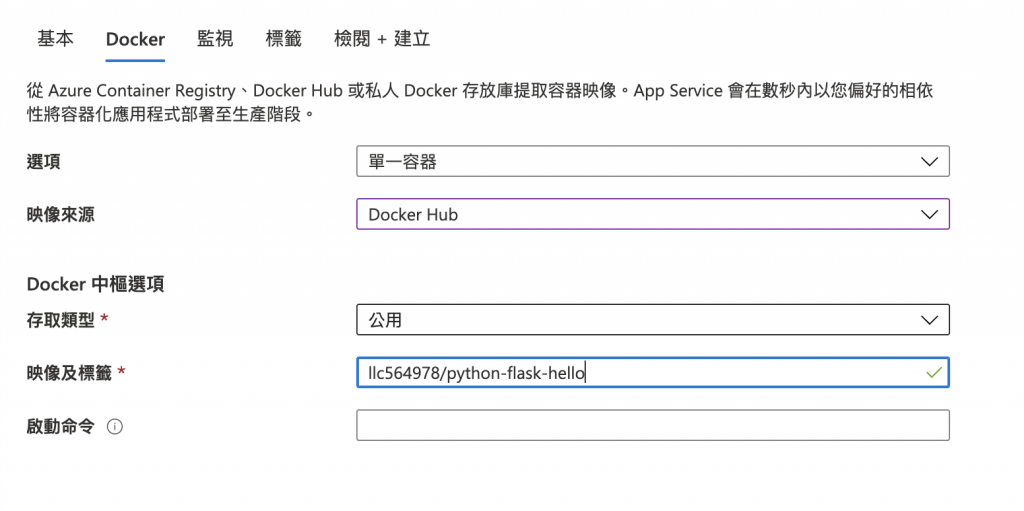Click the description paragraph mentioning Azure Container Registry

[480, 103]
